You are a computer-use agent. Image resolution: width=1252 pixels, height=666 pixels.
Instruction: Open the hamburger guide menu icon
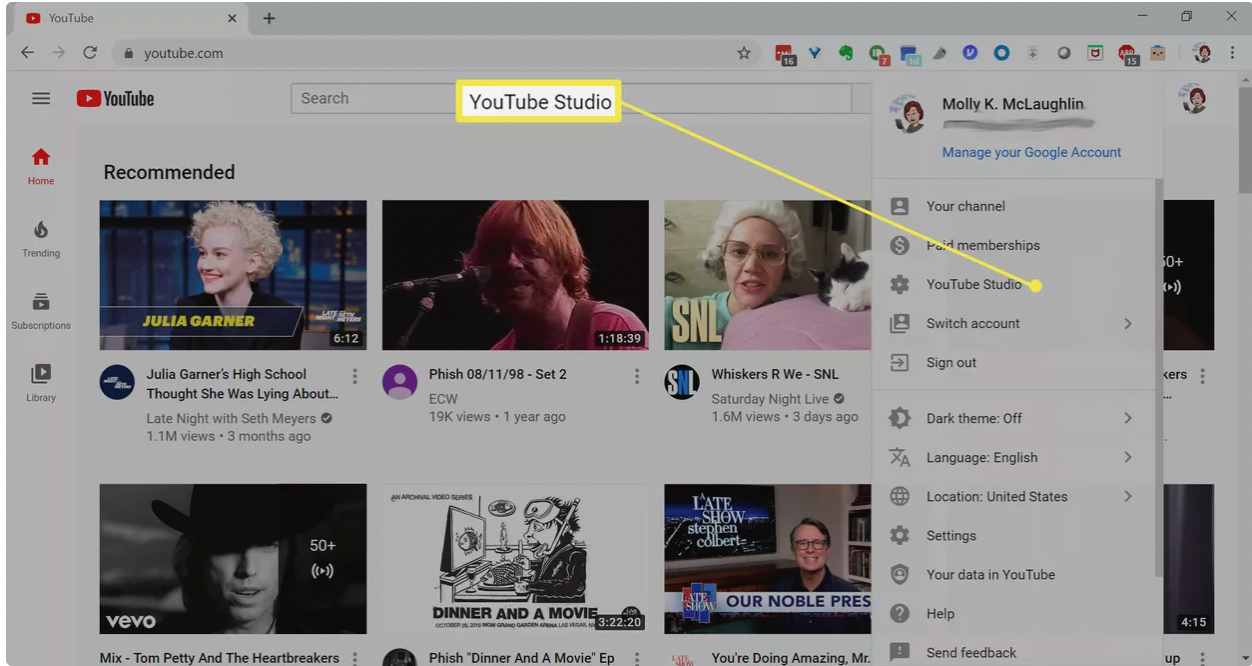[x=41, y=98]
